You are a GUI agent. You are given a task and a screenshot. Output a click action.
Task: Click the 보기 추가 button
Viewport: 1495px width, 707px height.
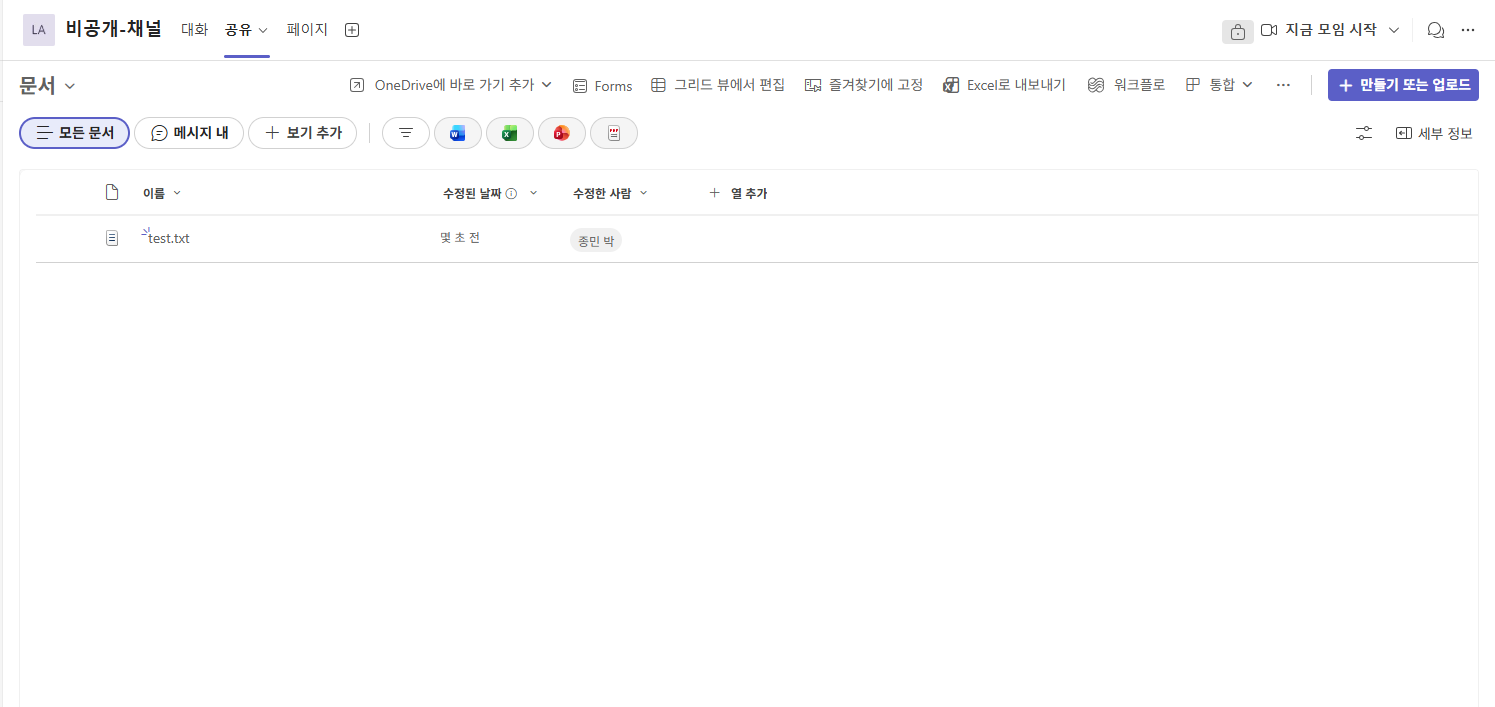tap(302, 133)
